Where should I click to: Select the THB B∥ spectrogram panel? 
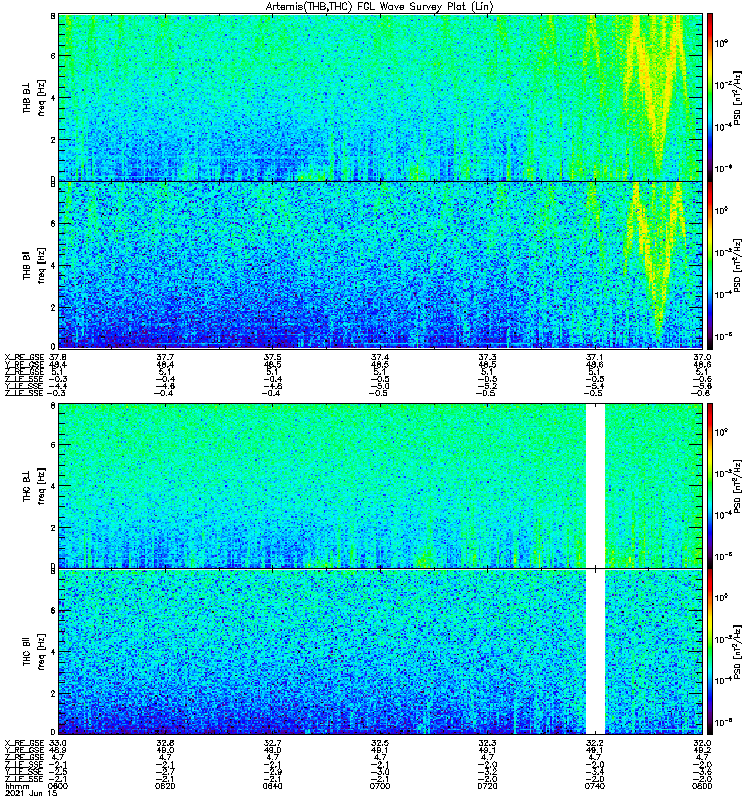(381, 265)
